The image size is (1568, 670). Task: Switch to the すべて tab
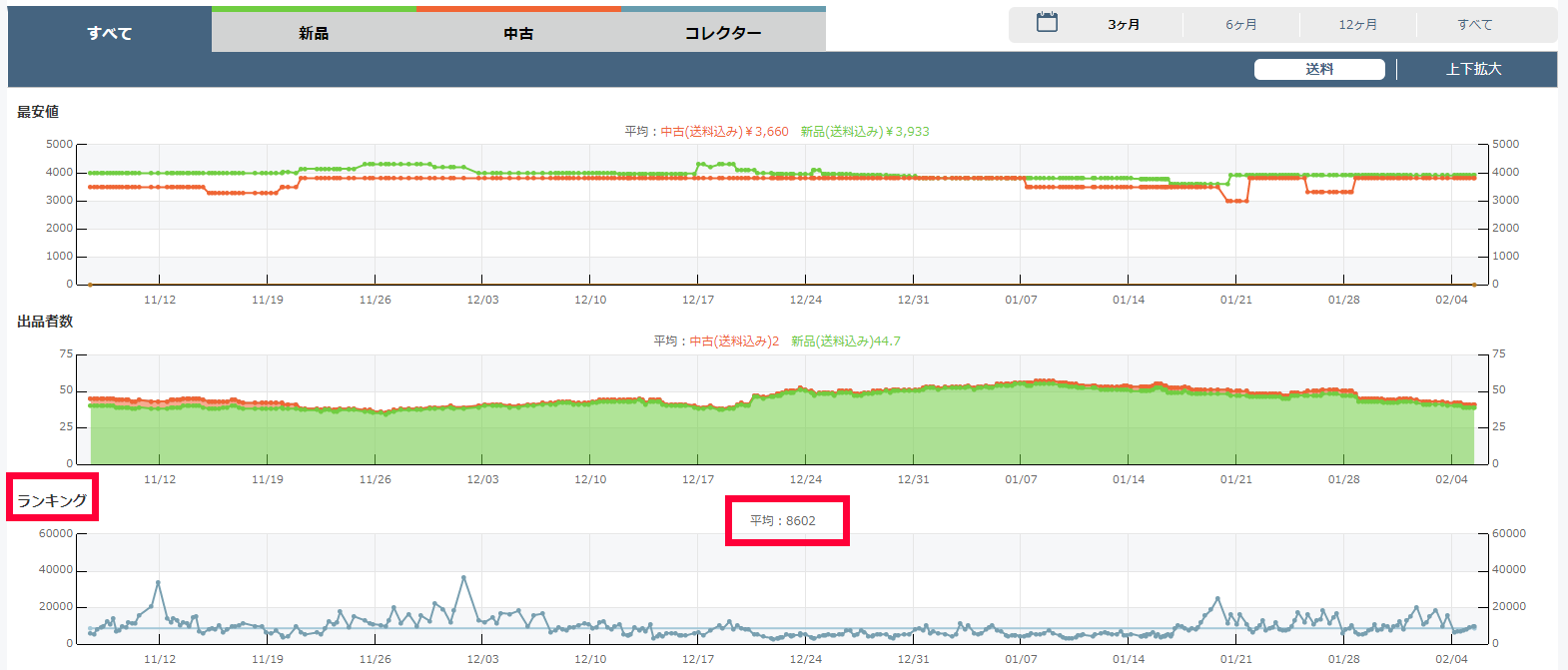click(110, 33)
